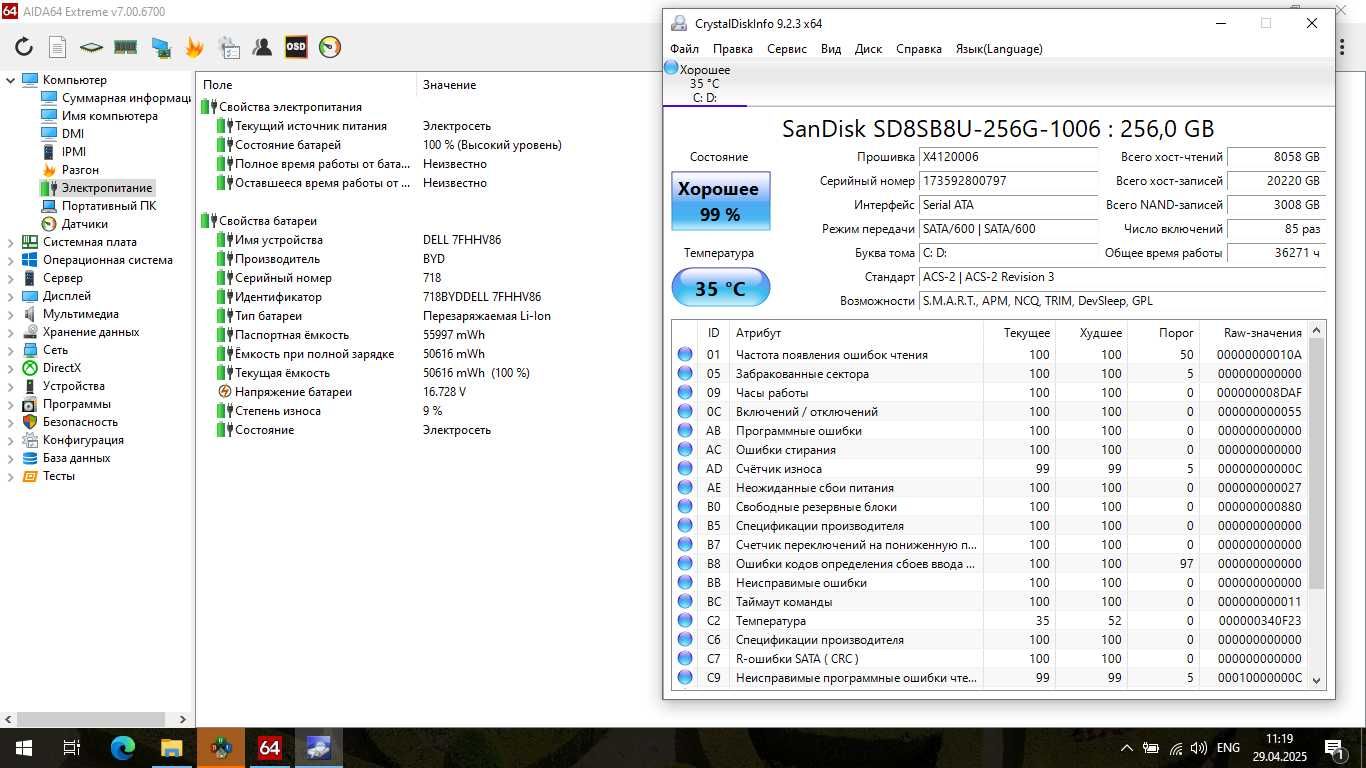The height and width of the screenshot is (768, 1366).
Task: Click the Атрибут column header in SMART table
Action: coord(857,333)
